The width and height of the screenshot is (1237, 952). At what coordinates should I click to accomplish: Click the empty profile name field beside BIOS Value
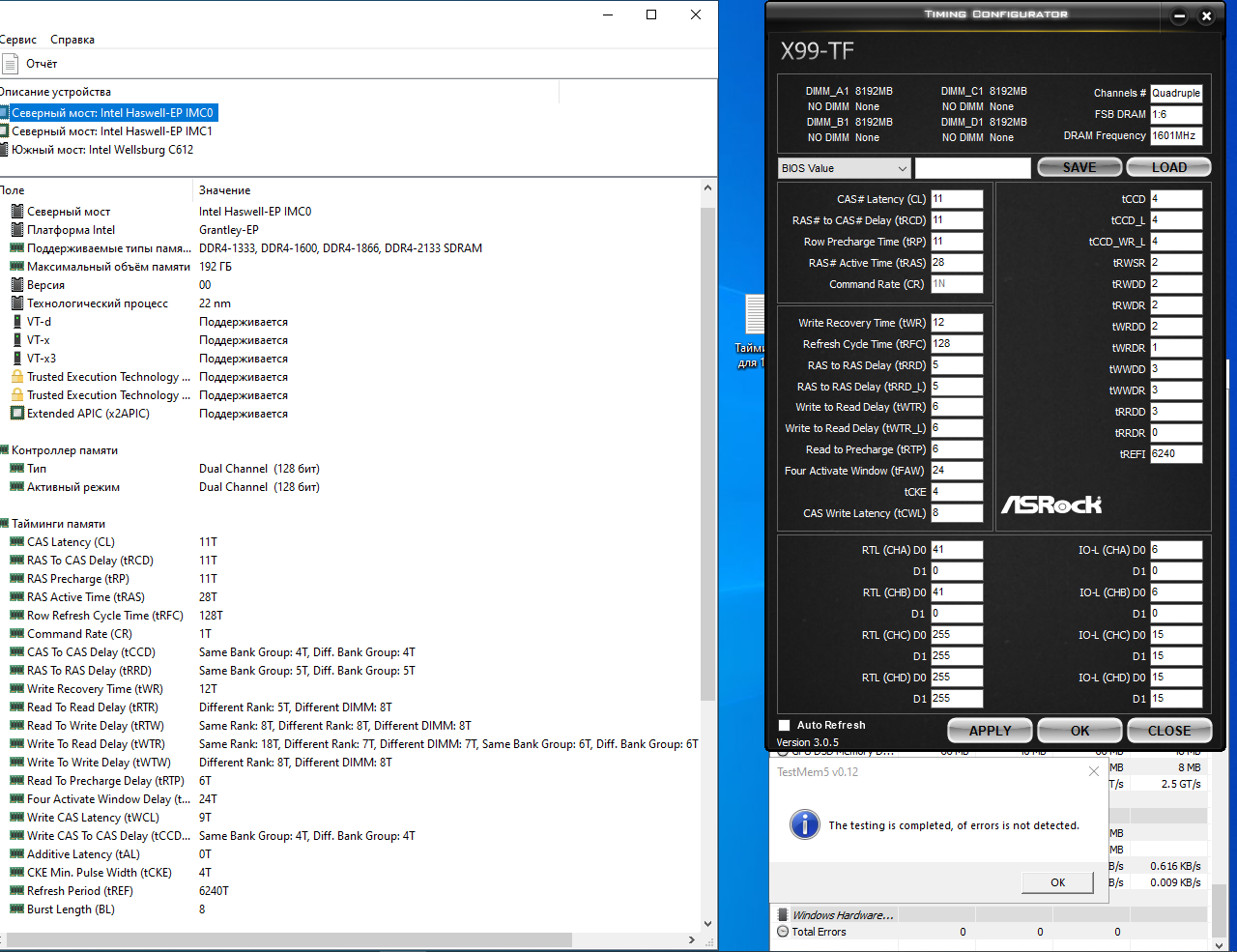pyautogui.click(x=972, y=168)
